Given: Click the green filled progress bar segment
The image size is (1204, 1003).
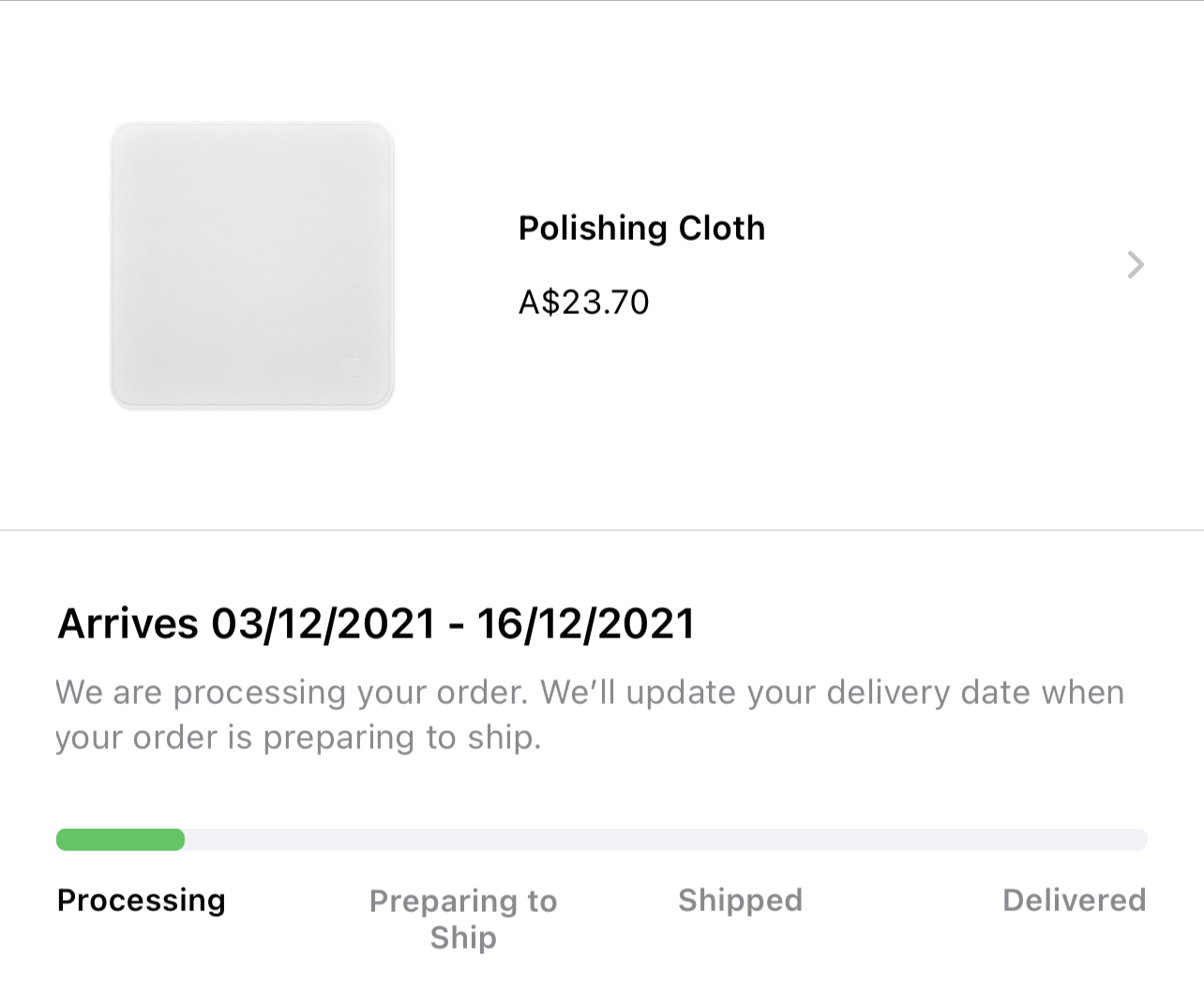Looking at the screenshot, I should (x=120, y=839).
